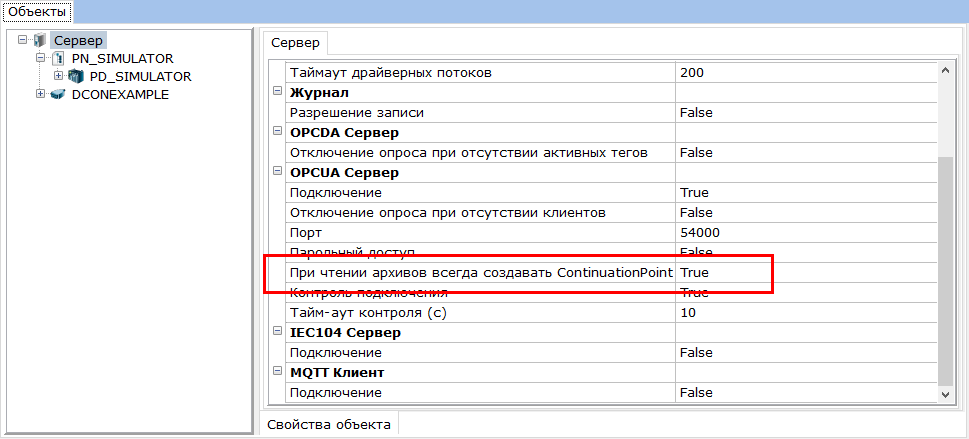This screenshot has width=969, height=439.
Task: Collapse the Сервер tree node
Action: [x=23, y=40]
